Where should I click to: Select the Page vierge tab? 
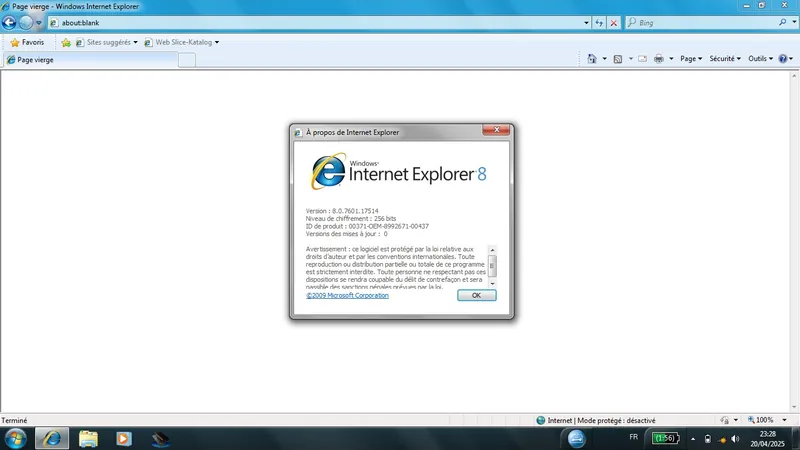coord(90,60)
